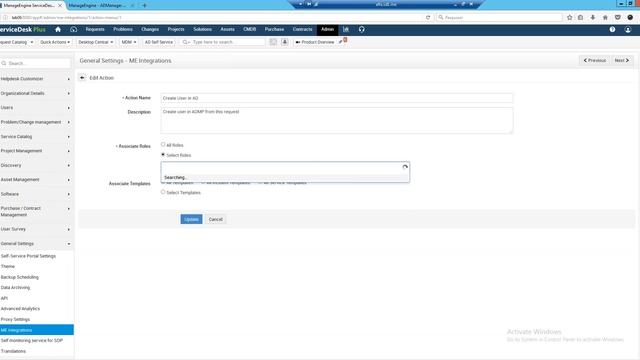This screenshot has height=360, width=640.
Task: Switch to ManageEngine ADManager browser tab
Action: pyautogui.click(x=97, y=5)
